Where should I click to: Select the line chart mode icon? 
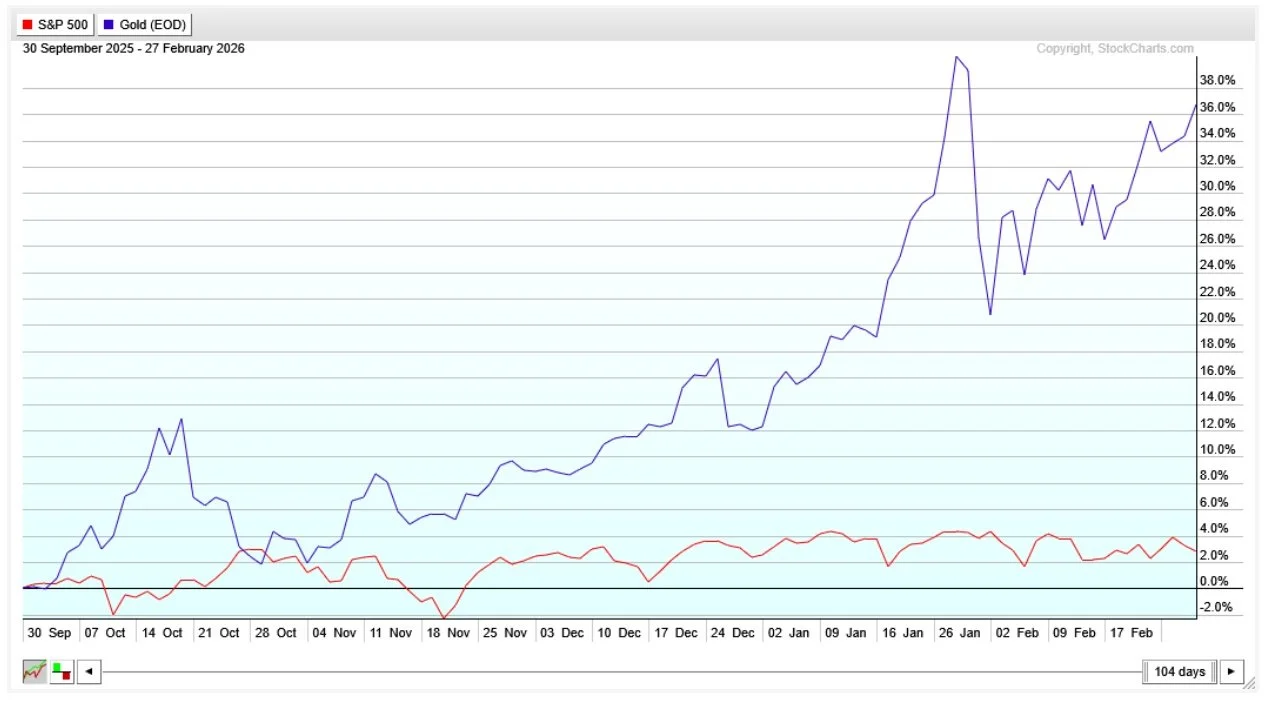tap(33, 672)
